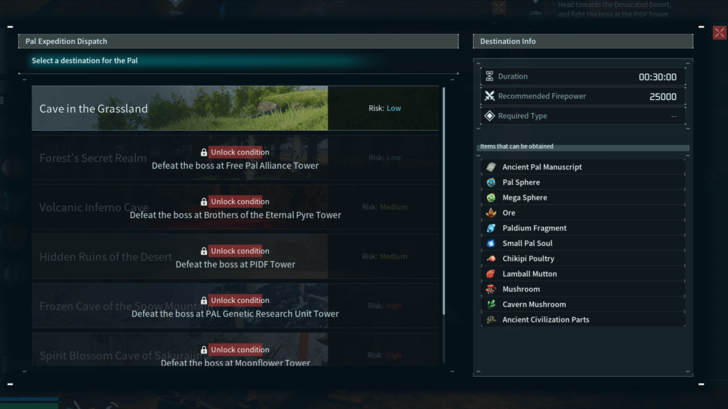728x409 pixels.
Task: Click lock icon for Eternal Pyre Tower condition
Action: 203,201
